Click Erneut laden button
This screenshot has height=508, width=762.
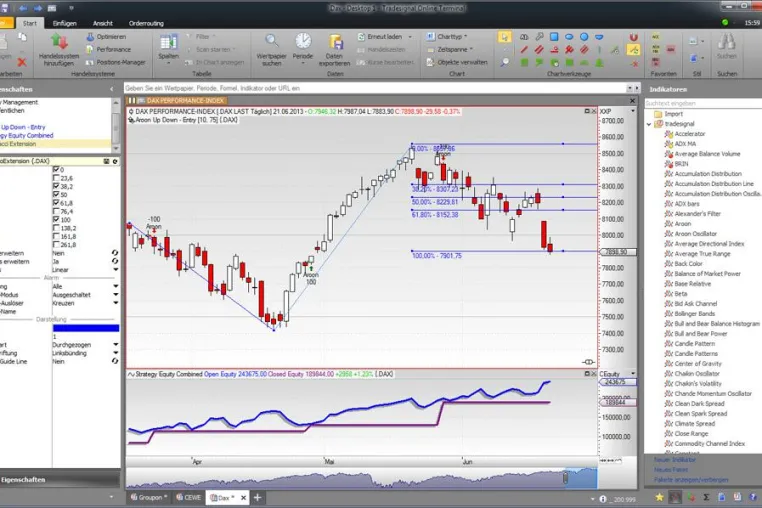(x=384, y=36)
